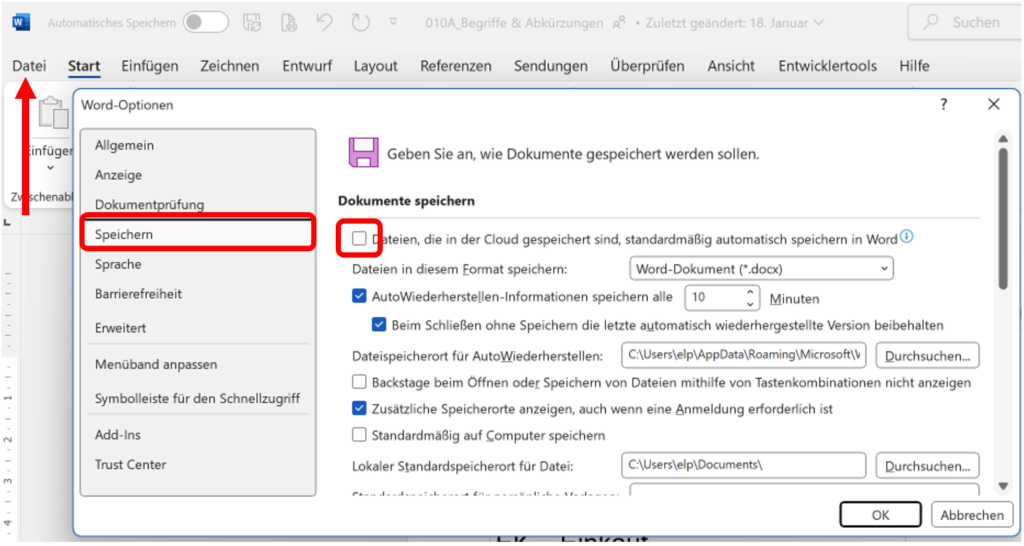
Task: Open the Einfügen ribbon tab
Action: pos(150,66)
